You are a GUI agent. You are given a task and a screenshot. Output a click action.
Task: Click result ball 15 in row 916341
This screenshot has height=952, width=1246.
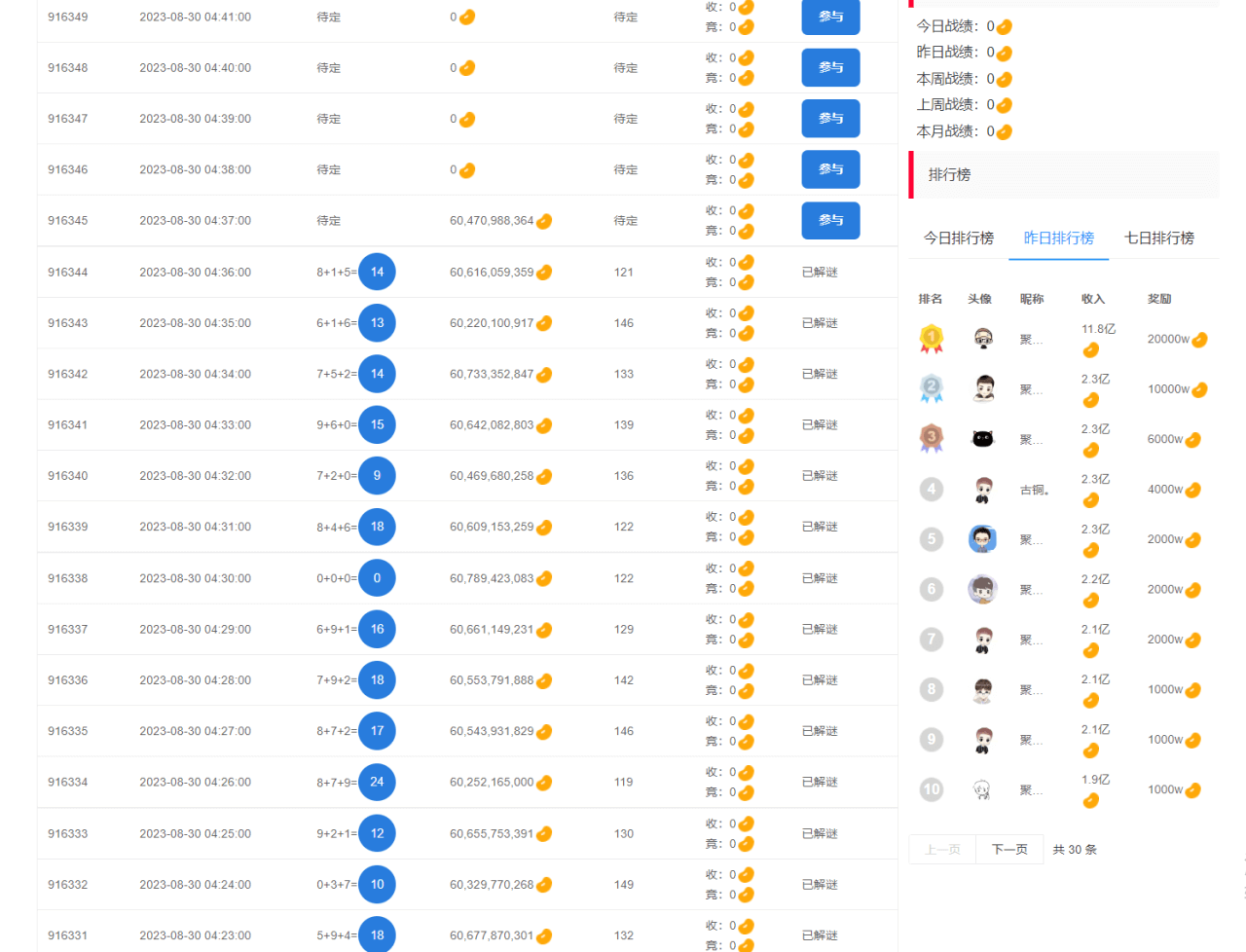[x=377, y=424]
